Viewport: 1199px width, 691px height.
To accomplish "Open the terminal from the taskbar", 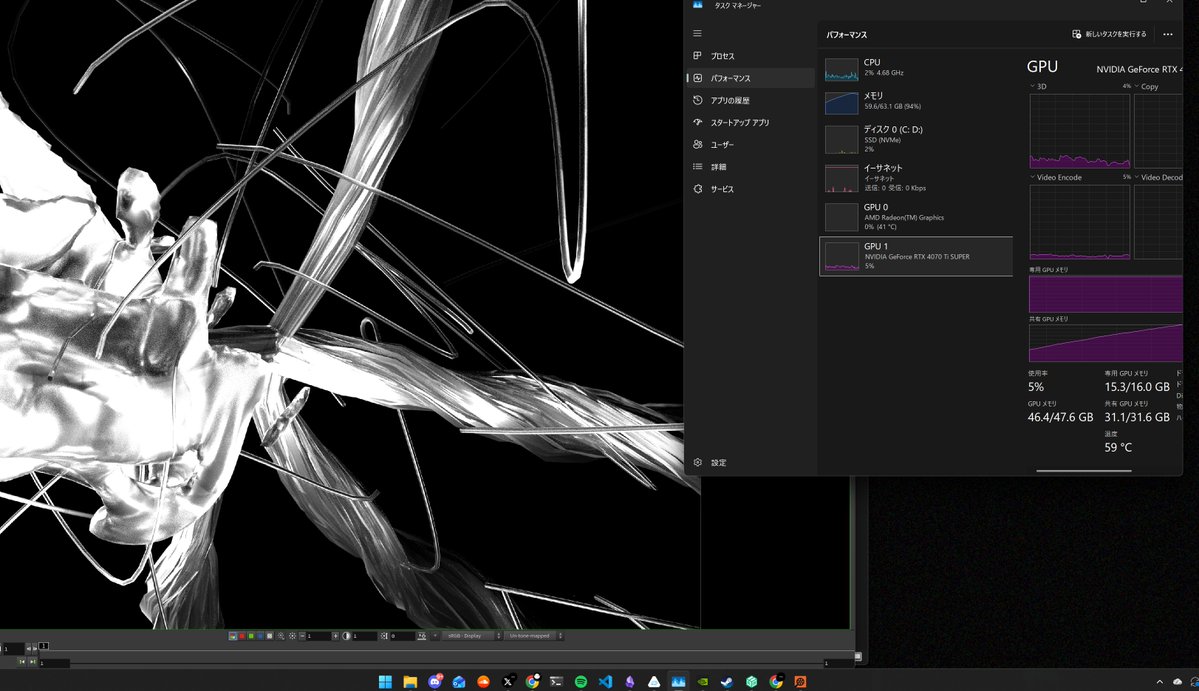I will click(557, 681).
